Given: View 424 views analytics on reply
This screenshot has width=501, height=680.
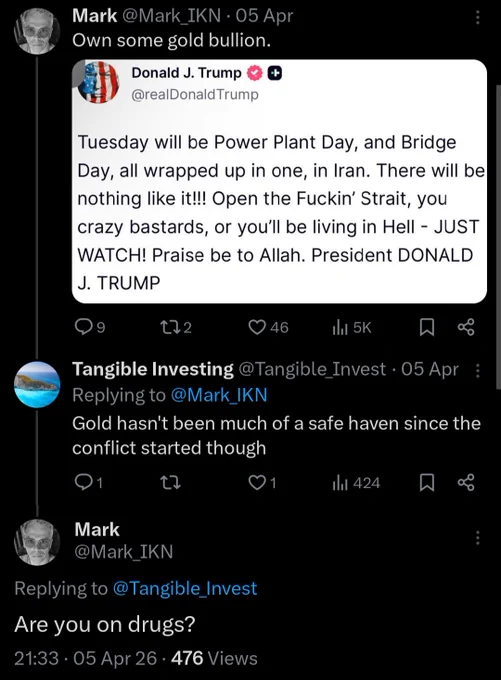Looking at the screenshot, I should (x=356, y=482).
